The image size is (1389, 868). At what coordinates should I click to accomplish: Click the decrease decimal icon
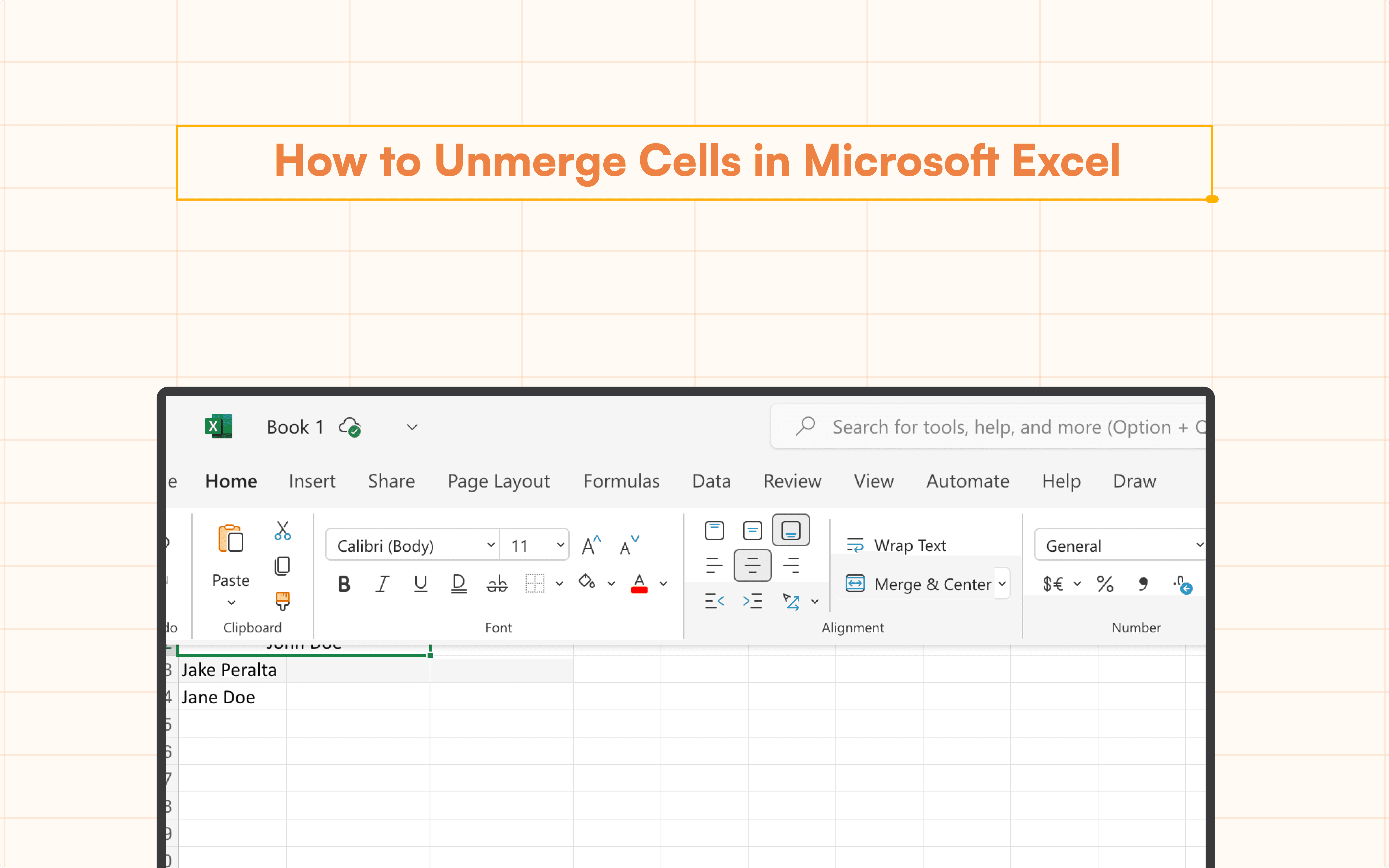(1183, 585)
